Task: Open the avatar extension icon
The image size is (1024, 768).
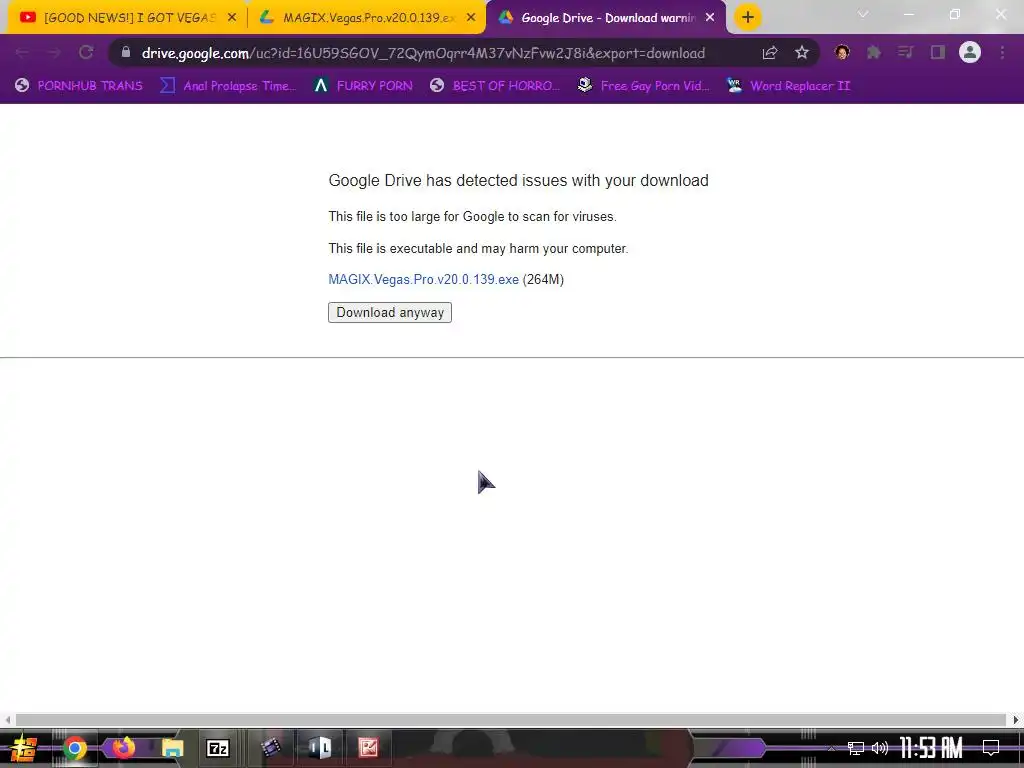Action: point(842,52)
